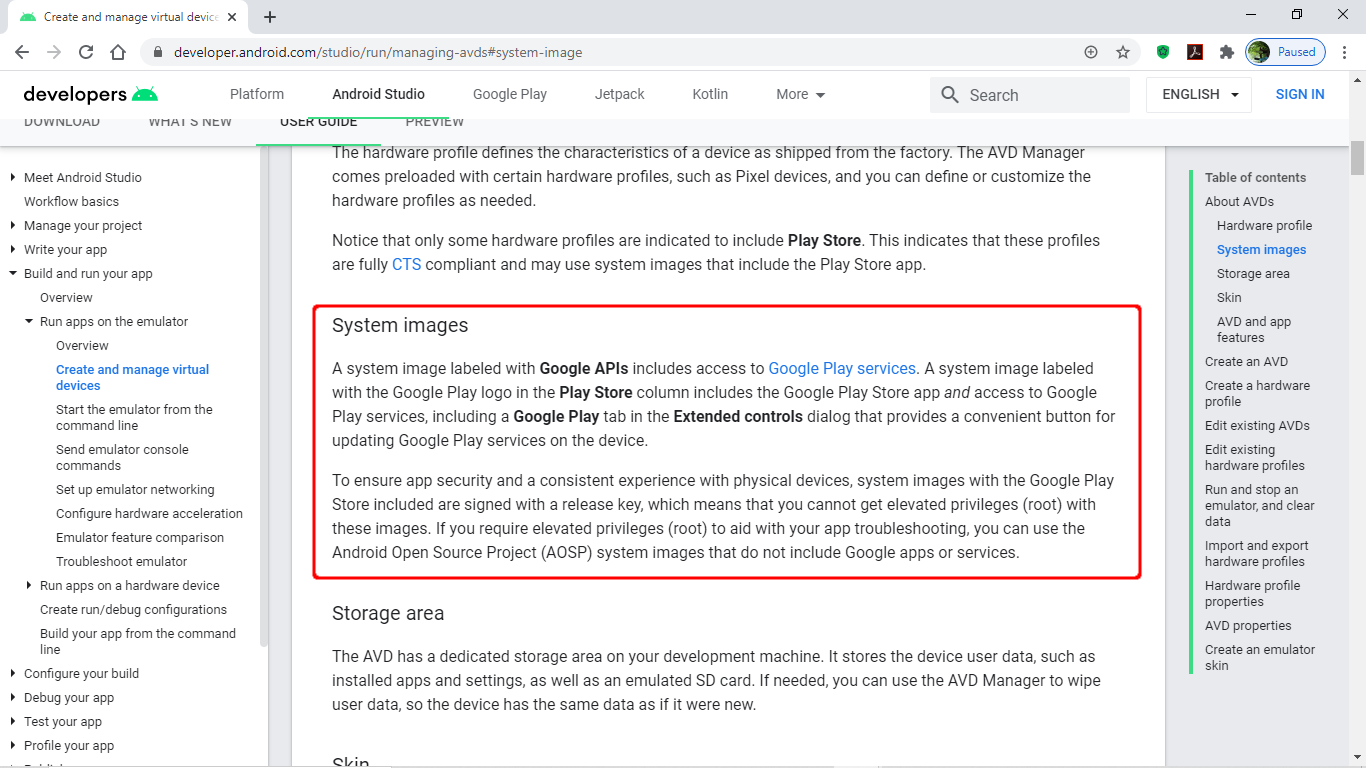Viewport: 1366px width, 768px height.
Task: Click the back navigation arrow
Action: 22,51
